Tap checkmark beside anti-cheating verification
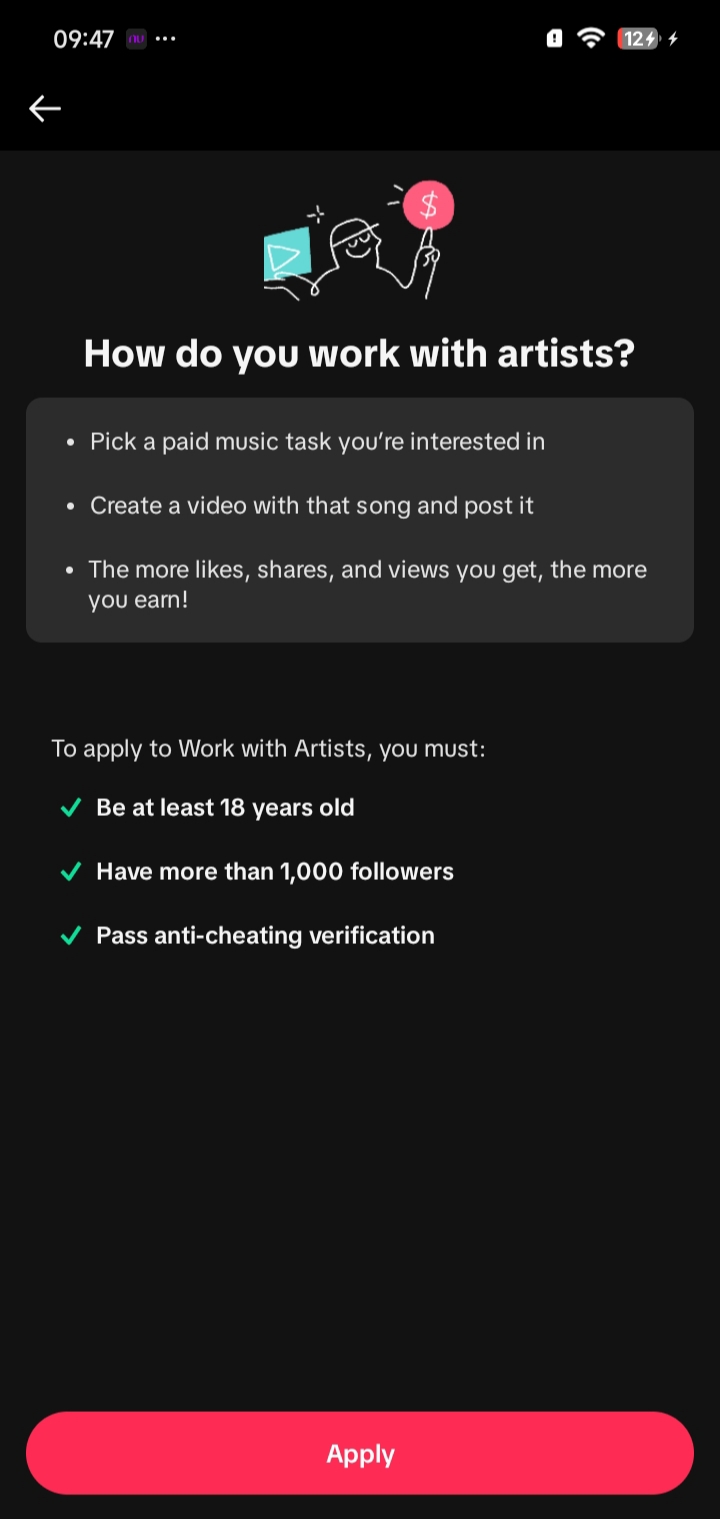Viewport: 720px width, 1519px height. pos(71,936)
